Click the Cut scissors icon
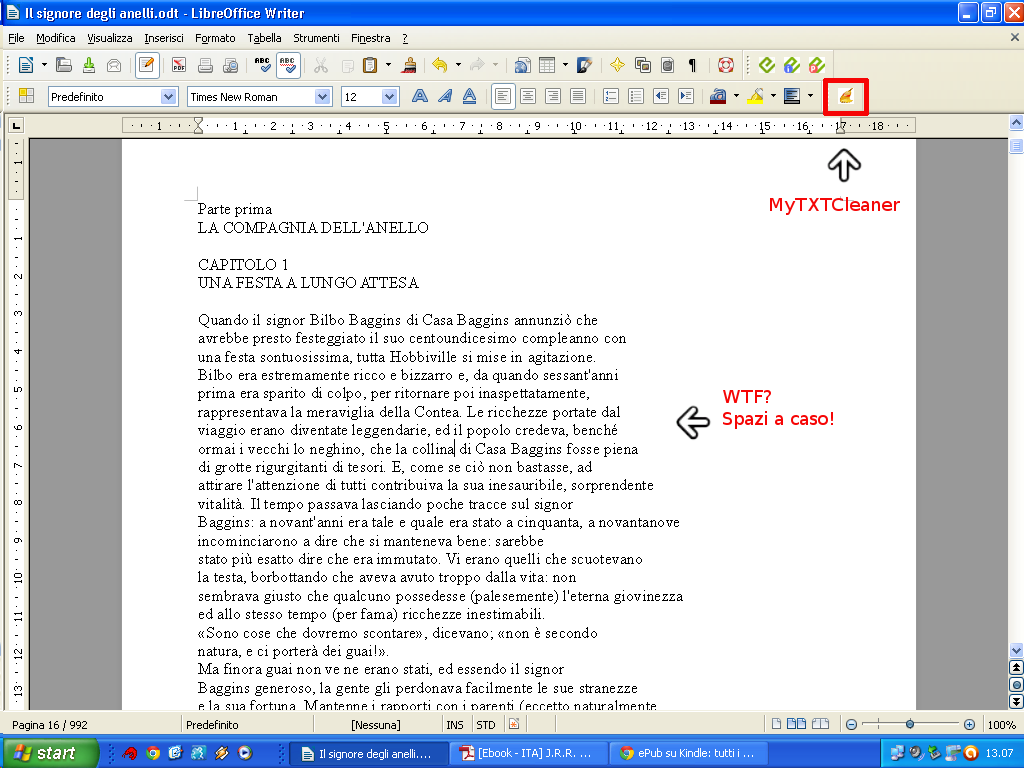Screen dimensions: 1024x768 (321, 66)
